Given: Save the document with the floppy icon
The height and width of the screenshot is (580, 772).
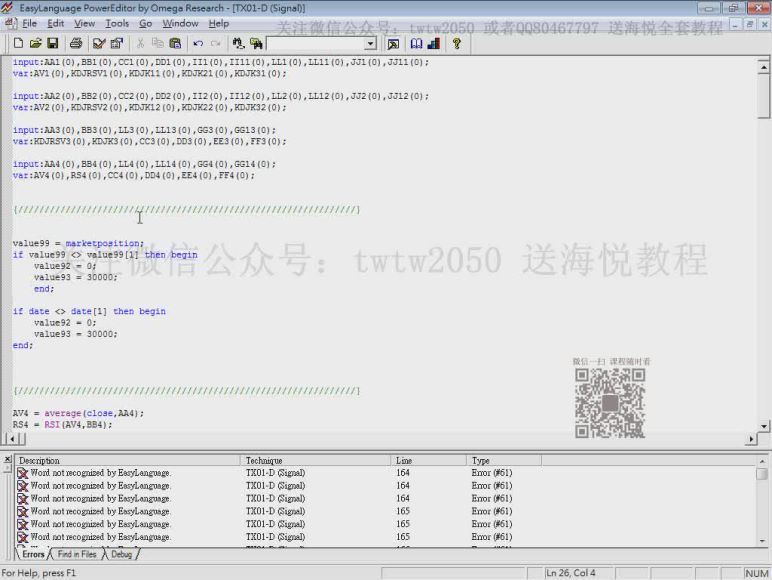Looking at the screenshot, I should [x=52, y=43].
